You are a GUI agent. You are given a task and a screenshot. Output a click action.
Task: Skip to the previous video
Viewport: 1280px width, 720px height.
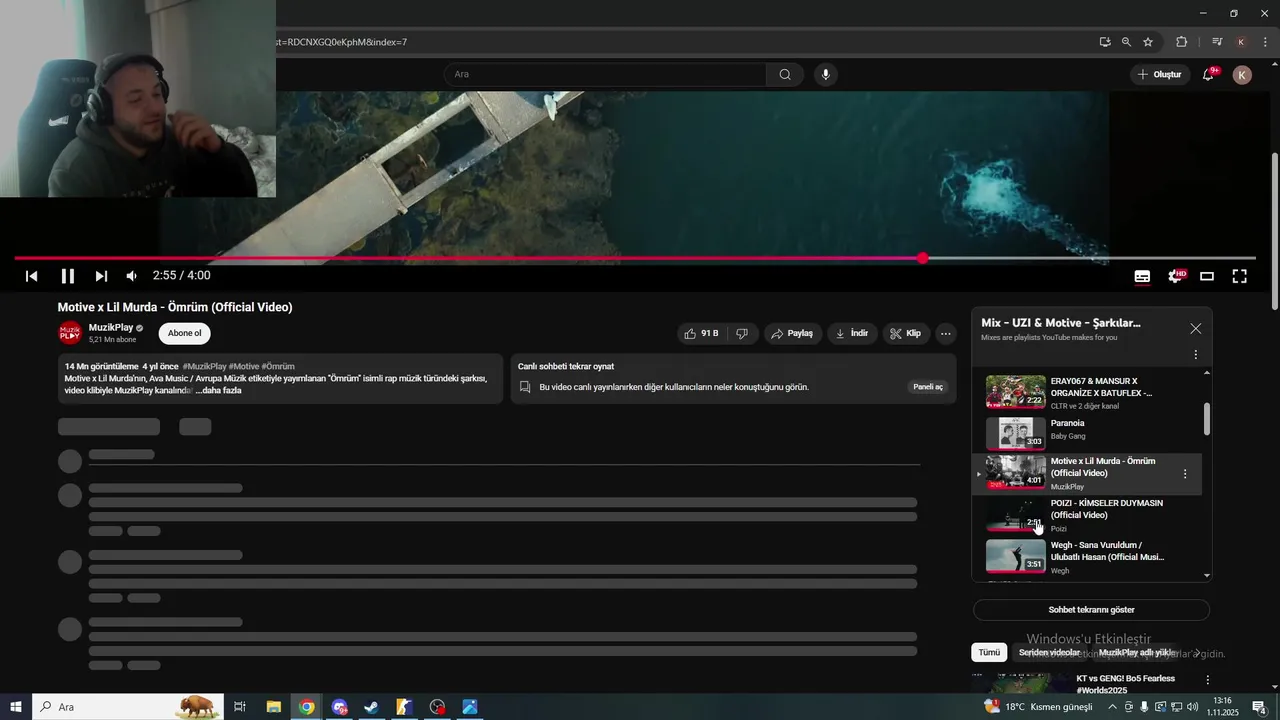tap(31, 276)
